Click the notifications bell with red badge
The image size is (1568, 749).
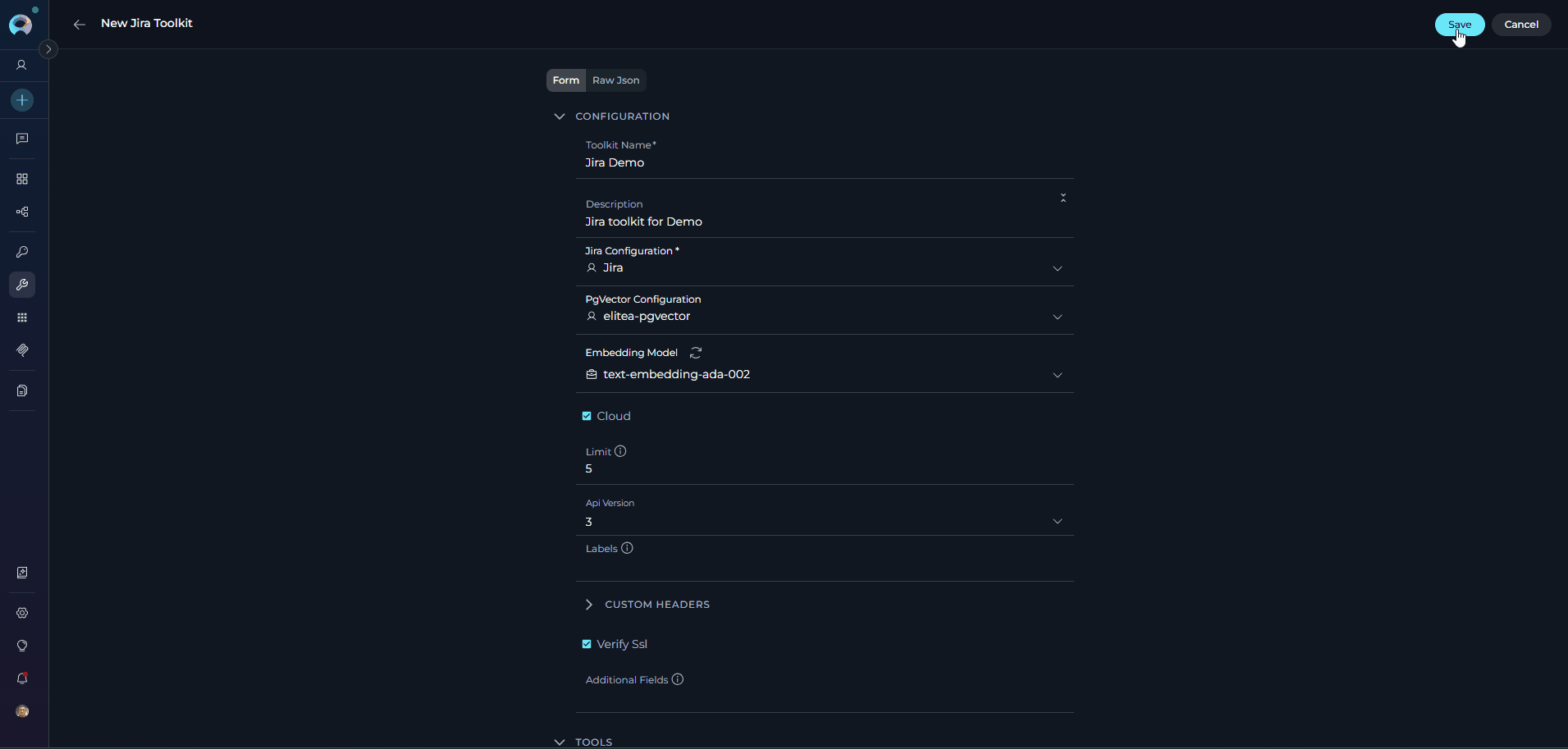[x=22, y=678]
